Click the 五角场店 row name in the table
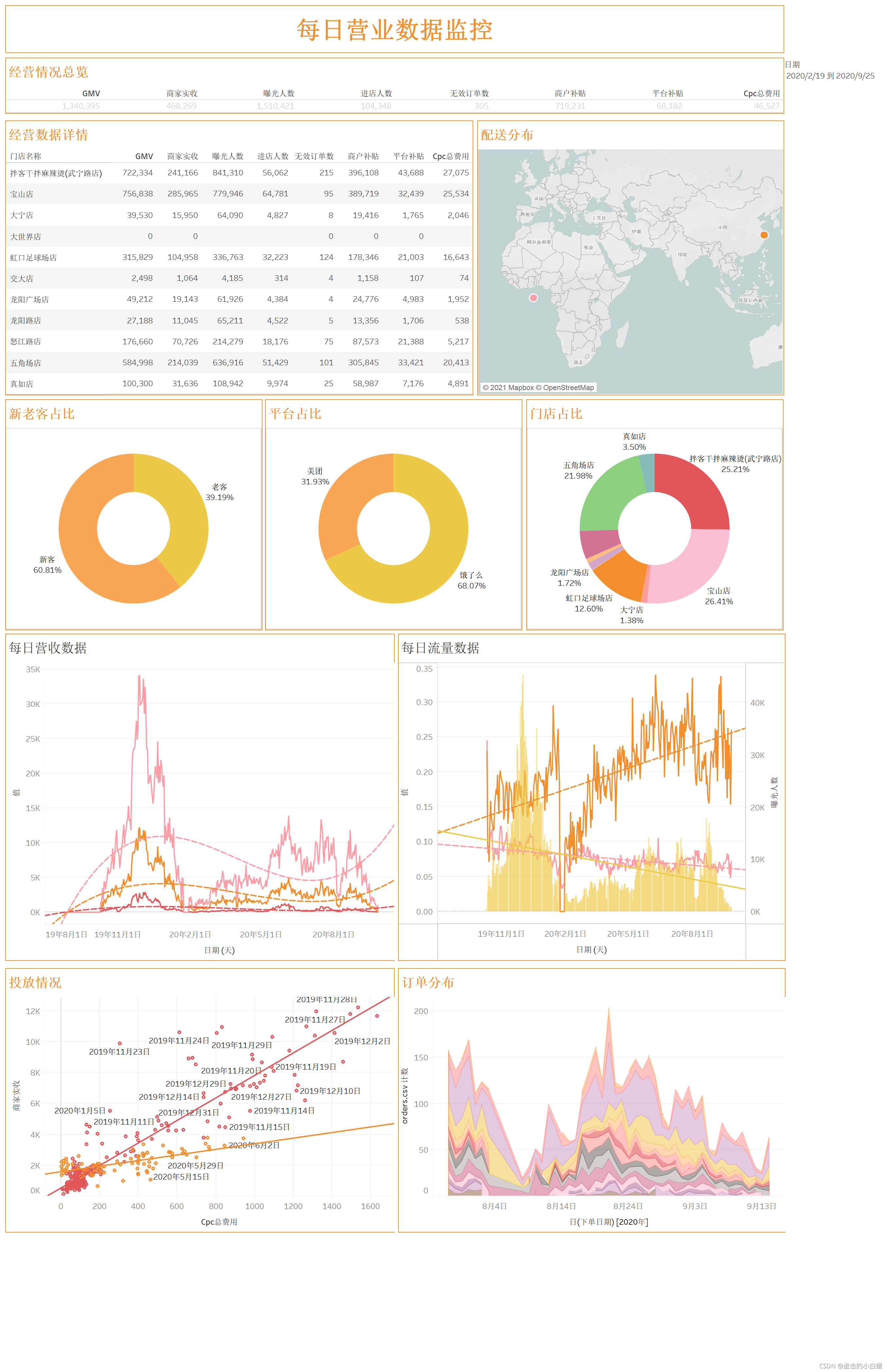This screenshot has height=1372, width=887. point(25,363)
